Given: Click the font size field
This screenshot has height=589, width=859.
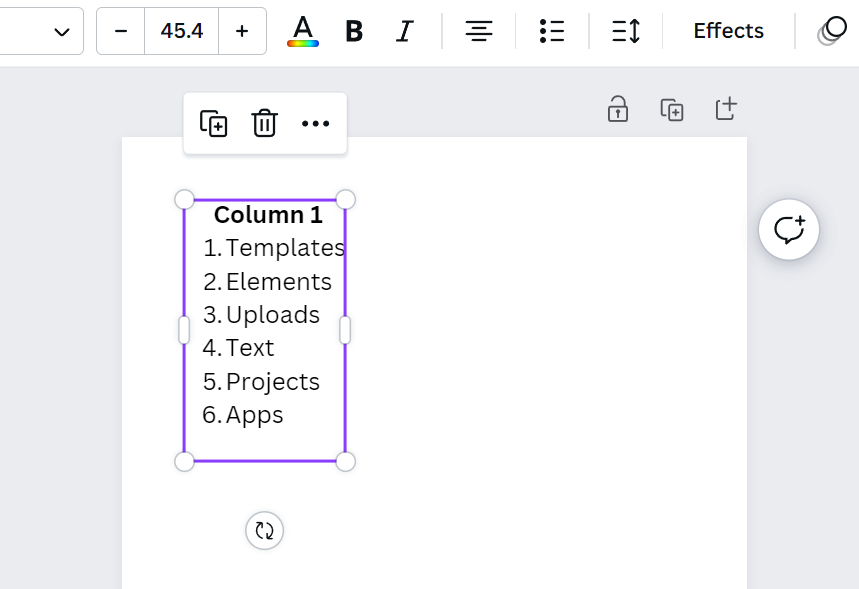Looking at the screenshot, I should tap(181, 31).
